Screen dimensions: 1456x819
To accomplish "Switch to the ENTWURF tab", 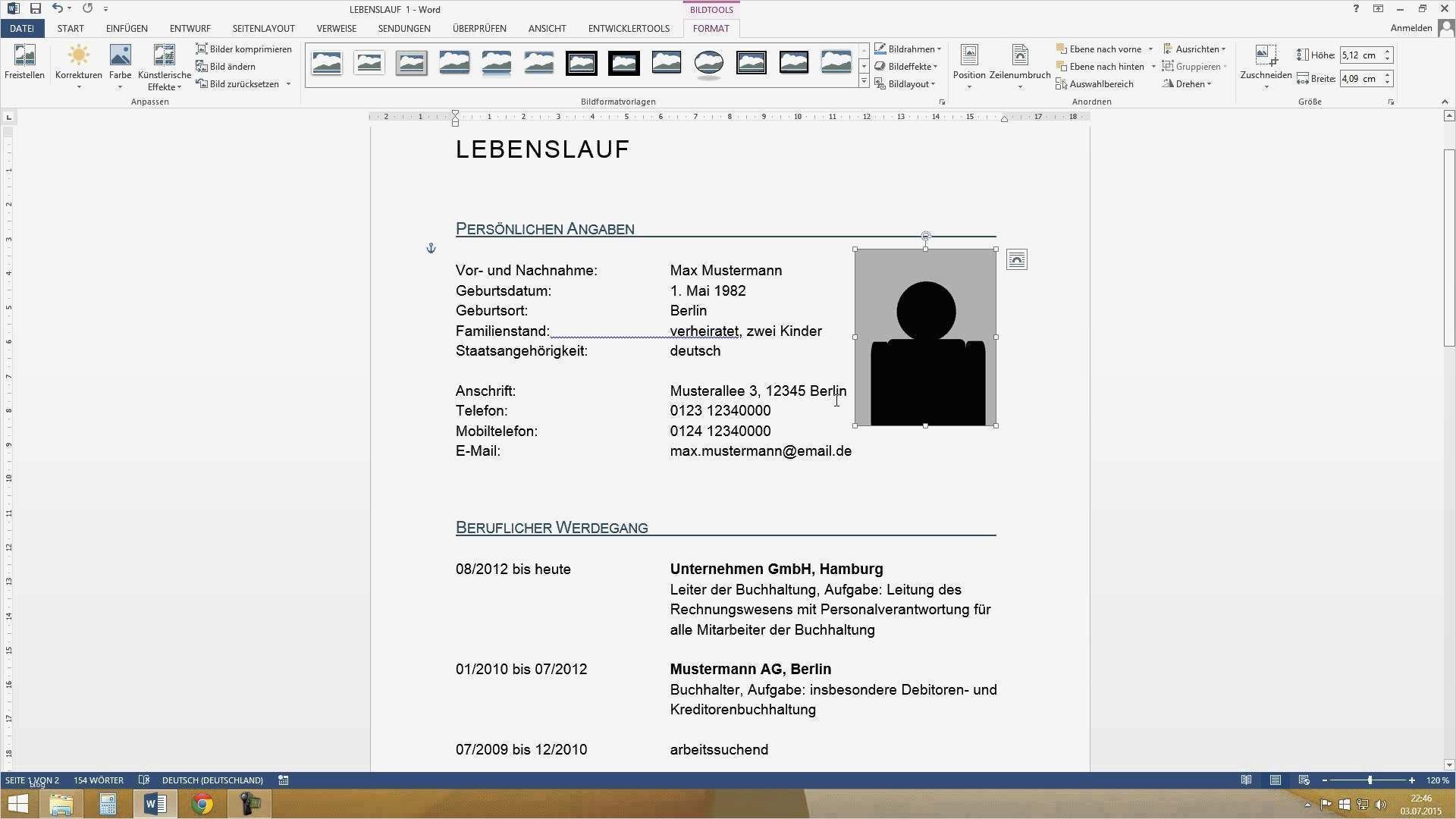I will (x=190, y=28).
